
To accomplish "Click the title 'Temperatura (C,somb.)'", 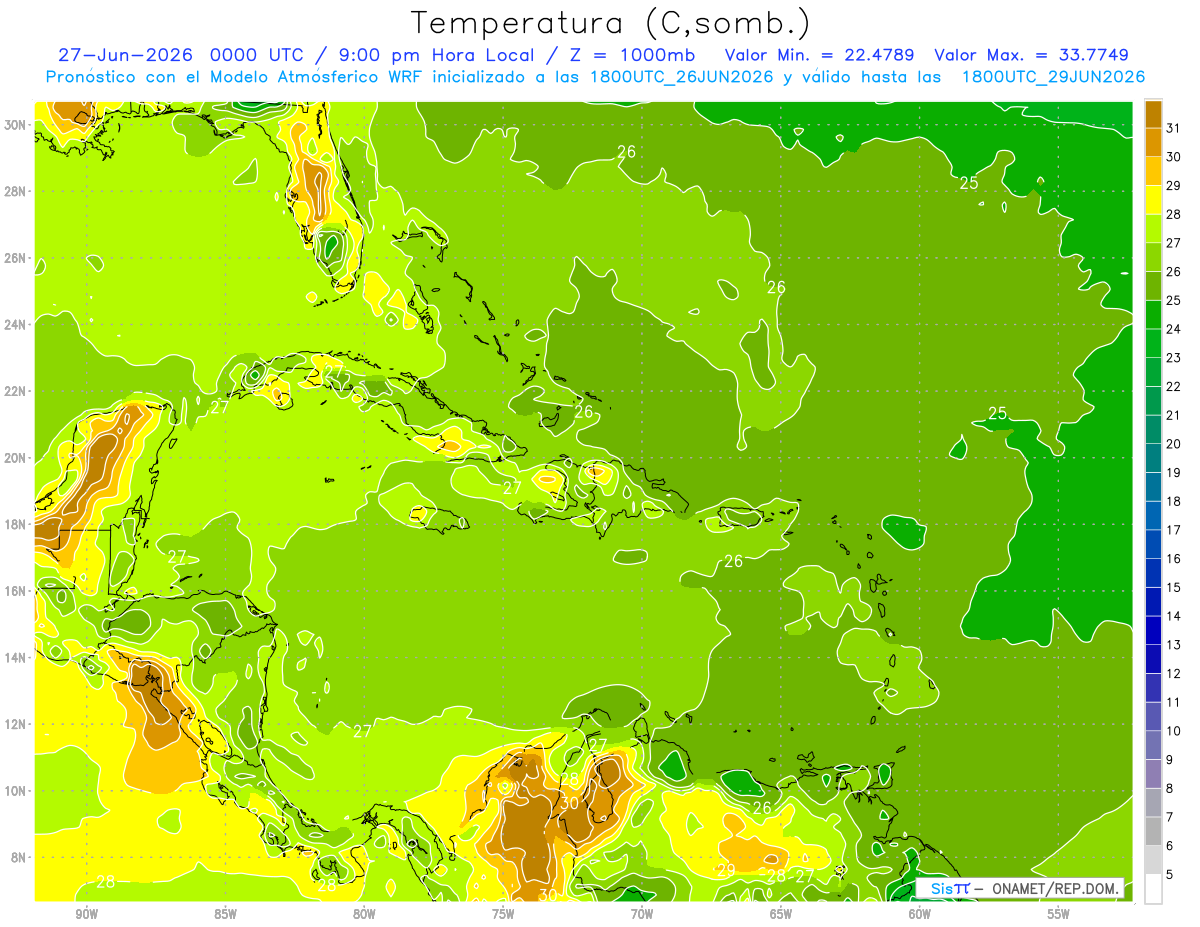I will (610, 22).
